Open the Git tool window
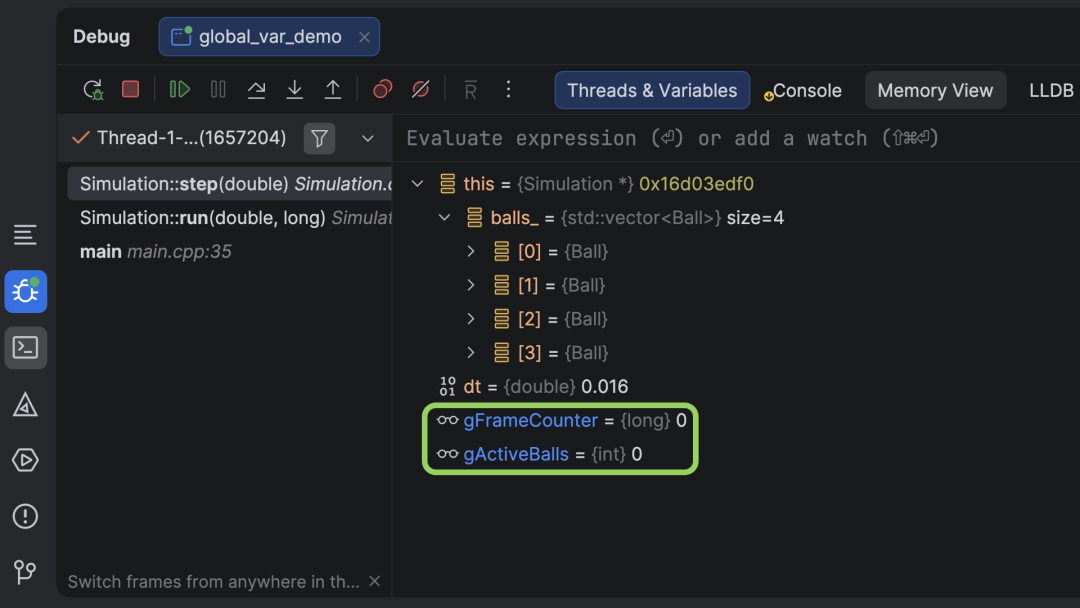Screen dimensions: 1080x608 (x=25, y=572)
